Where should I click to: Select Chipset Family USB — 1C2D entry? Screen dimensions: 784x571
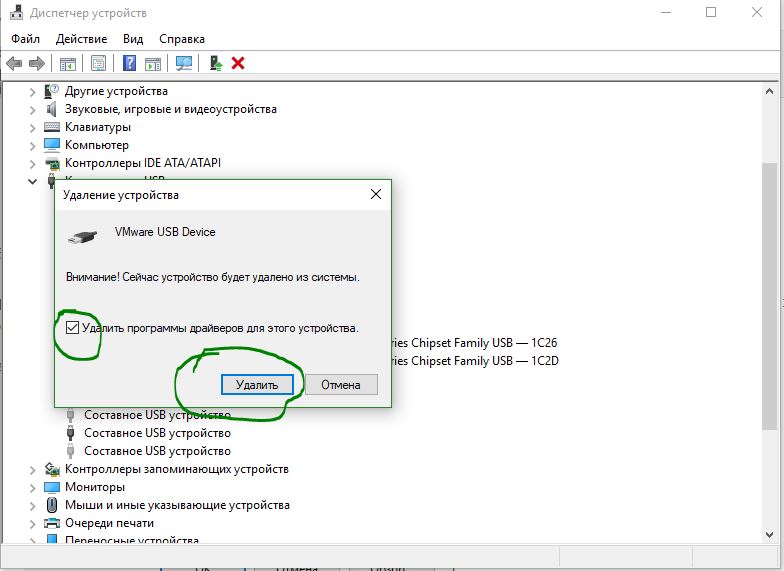474,361
